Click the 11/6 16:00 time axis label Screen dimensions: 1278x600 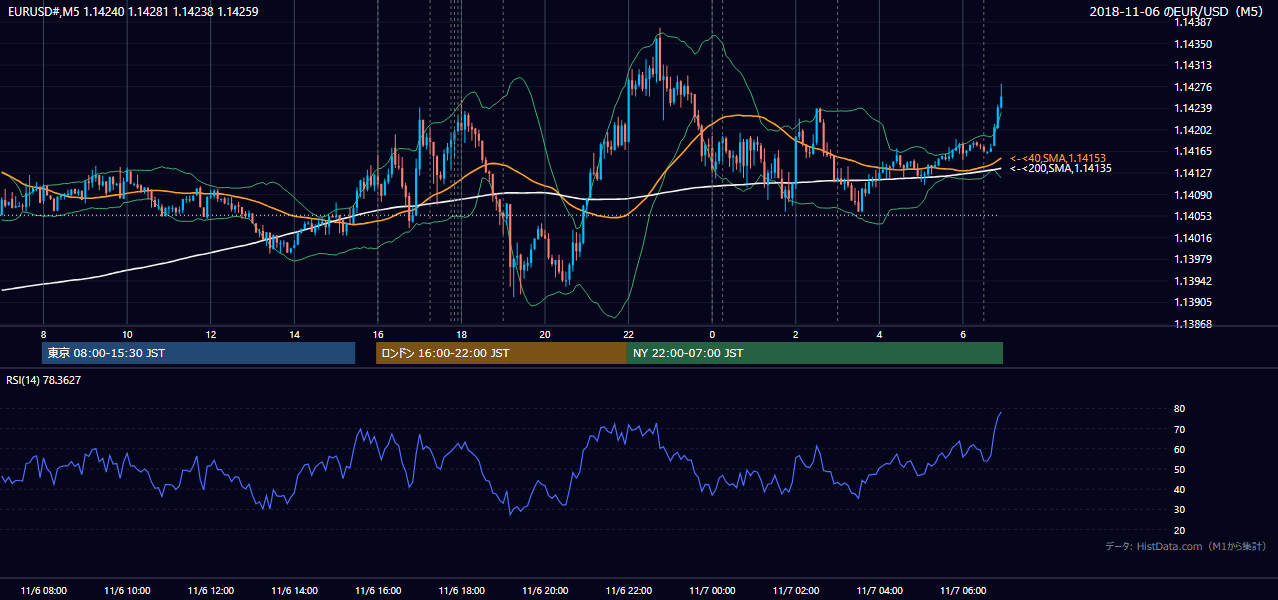click(x=378, y=591)
